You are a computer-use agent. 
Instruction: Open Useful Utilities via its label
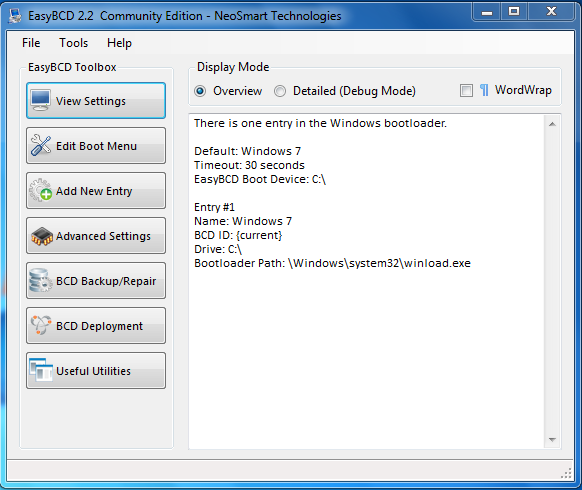click(x=93, y=371)
